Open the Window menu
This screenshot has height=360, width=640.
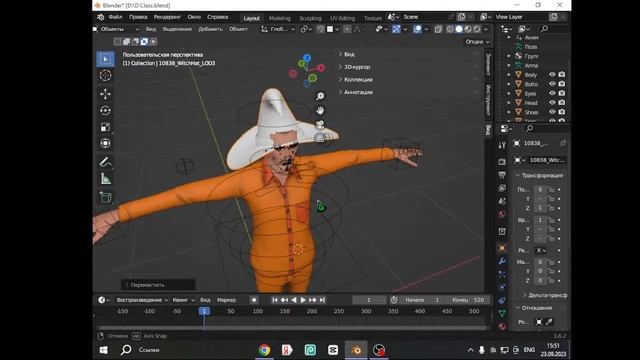194,17
